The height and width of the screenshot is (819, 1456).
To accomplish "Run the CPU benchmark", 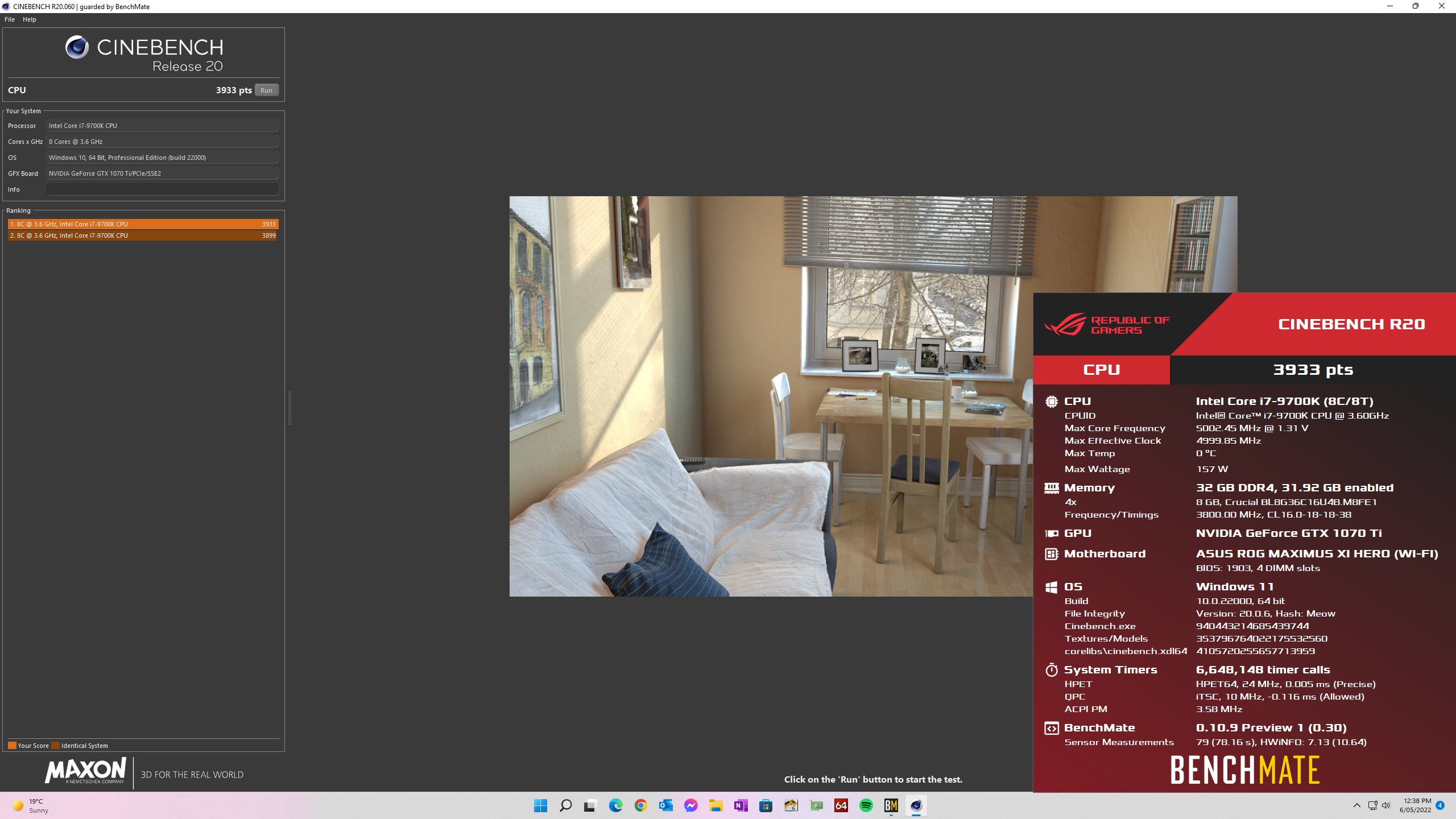I will [x=266, y=90].
